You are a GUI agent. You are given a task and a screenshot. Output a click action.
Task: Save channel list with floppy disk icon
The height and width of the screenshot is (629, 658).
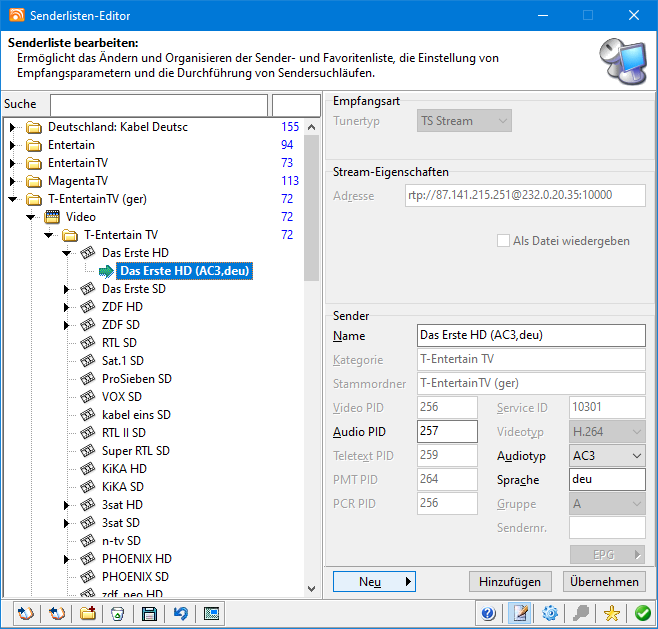tap(149, 613)
